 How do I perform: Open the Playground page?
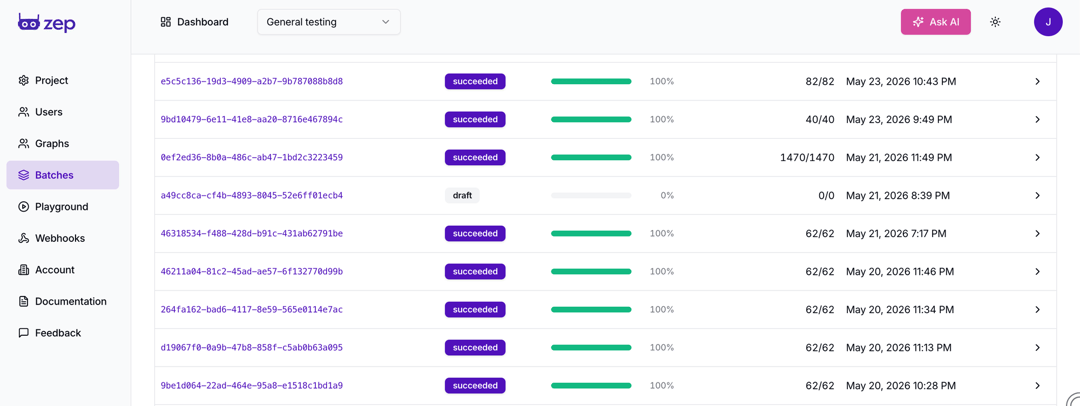[63, 206]
